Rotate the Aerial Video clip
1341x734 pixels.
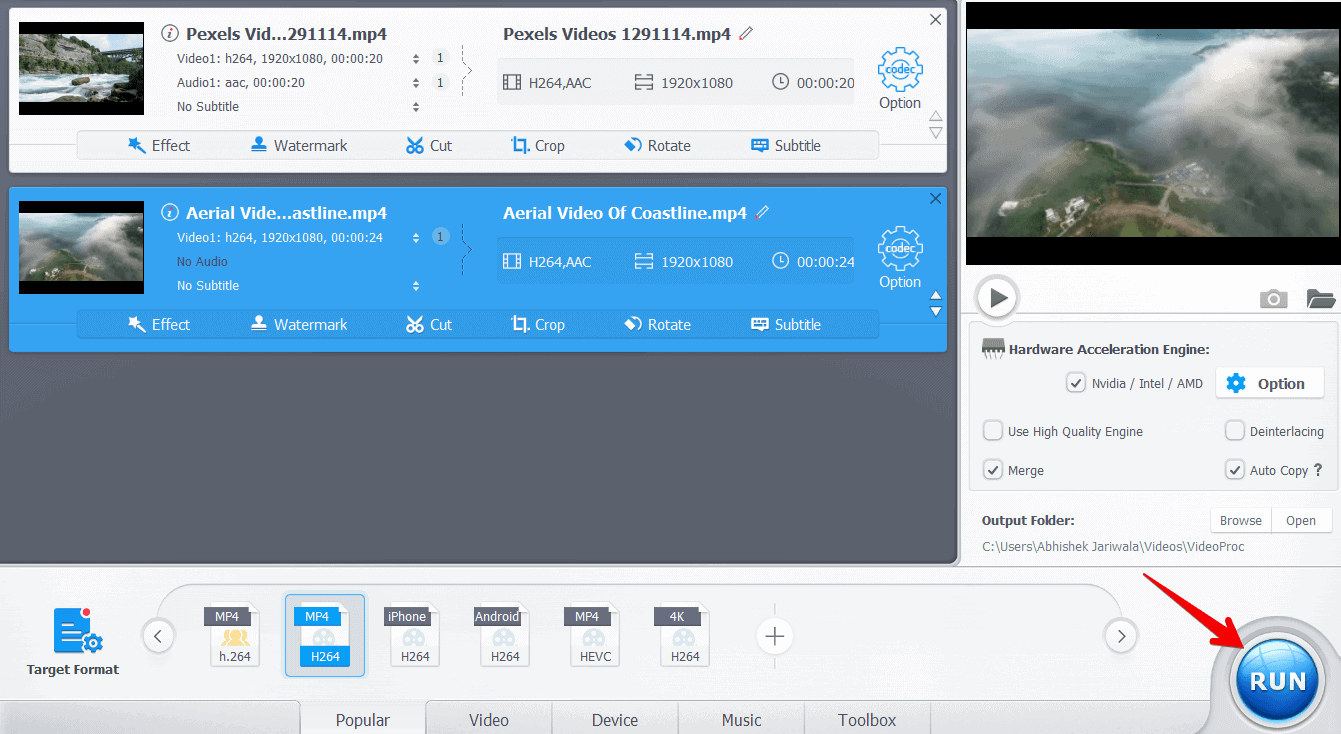pos(657,324)
